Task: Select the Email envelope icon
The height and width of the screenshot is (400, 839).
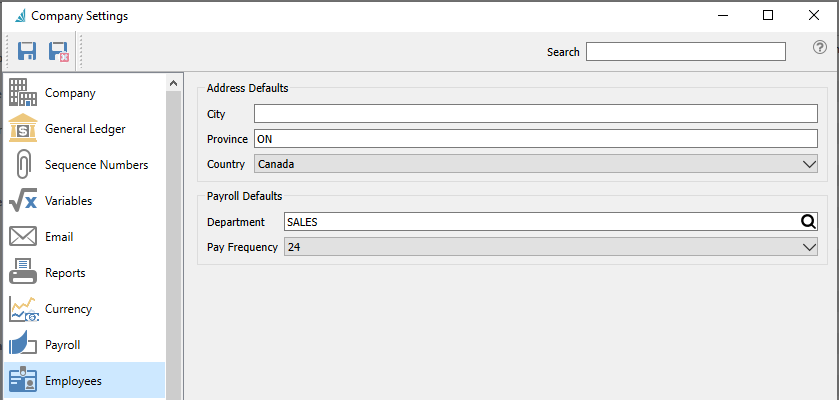Action: [23, 237]
